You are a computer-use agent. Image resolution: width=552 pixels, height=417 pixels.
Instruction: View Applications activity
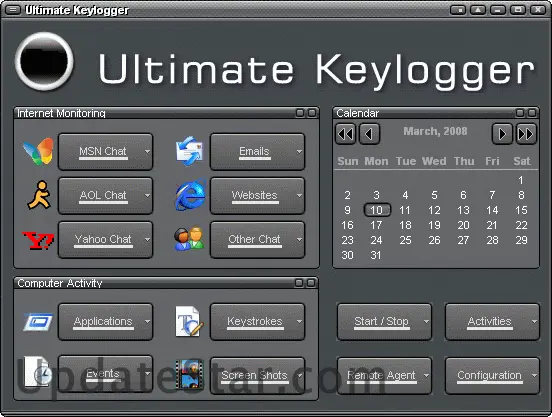point(106,322)
